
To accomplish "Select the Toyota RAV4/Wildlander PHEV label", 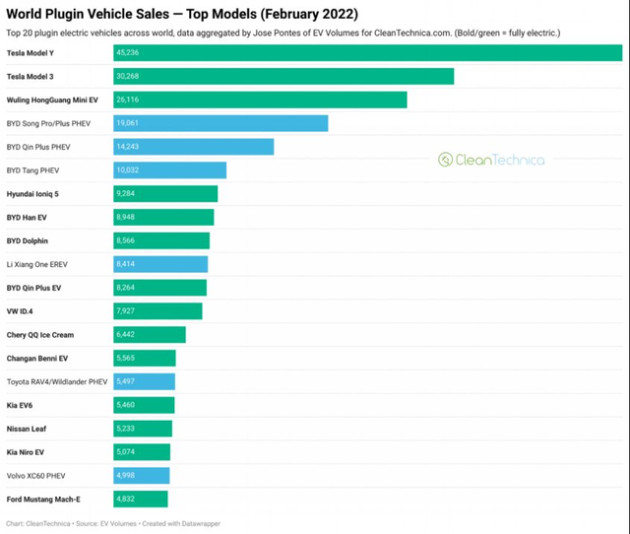I will pos(57,382).
